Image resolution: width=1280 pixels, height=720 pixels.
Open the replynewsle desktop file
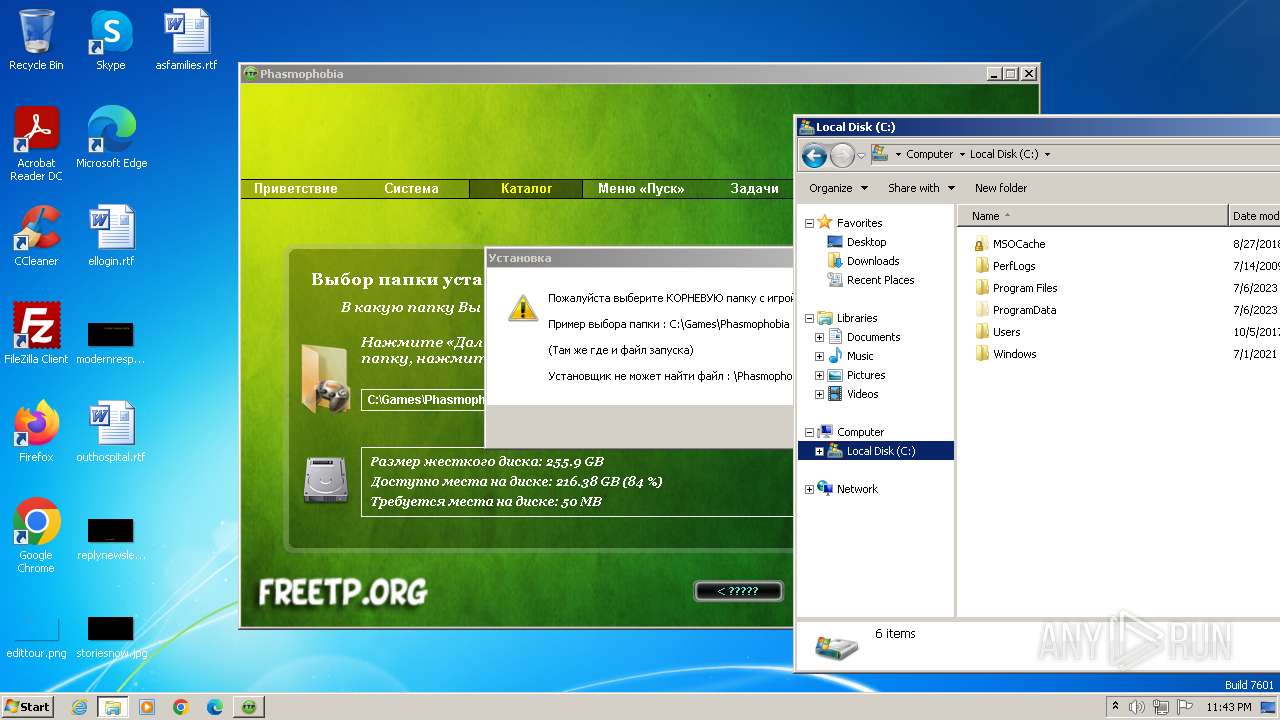[111, 539]
